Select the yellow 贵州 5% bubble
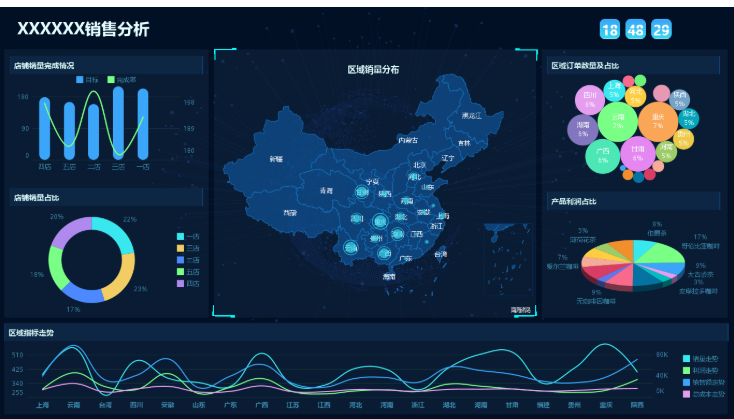Image resolution: width=734 pixels, height=419 pixels. click(683, 139)
